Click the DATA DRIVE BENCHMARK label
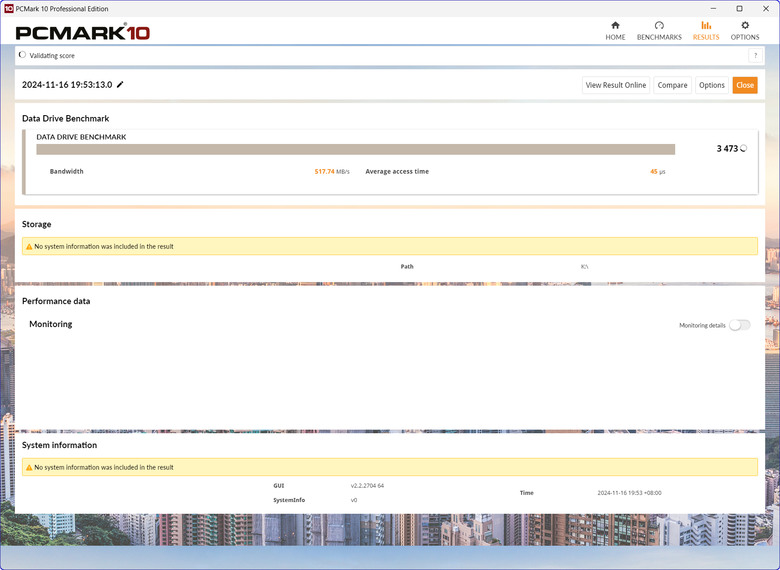This screenshot has width=780, height=570. [81, 137]
